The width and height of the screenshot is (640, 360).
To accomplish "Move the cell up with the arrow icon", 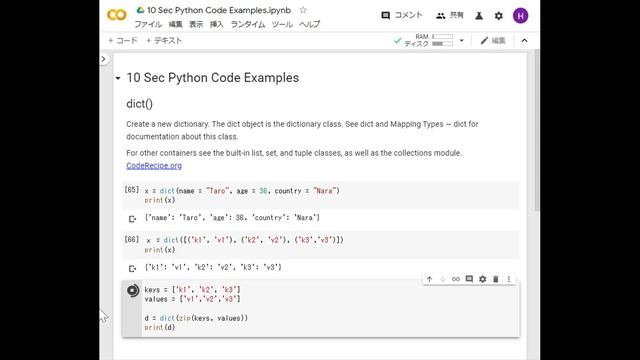I will [429, 279].
